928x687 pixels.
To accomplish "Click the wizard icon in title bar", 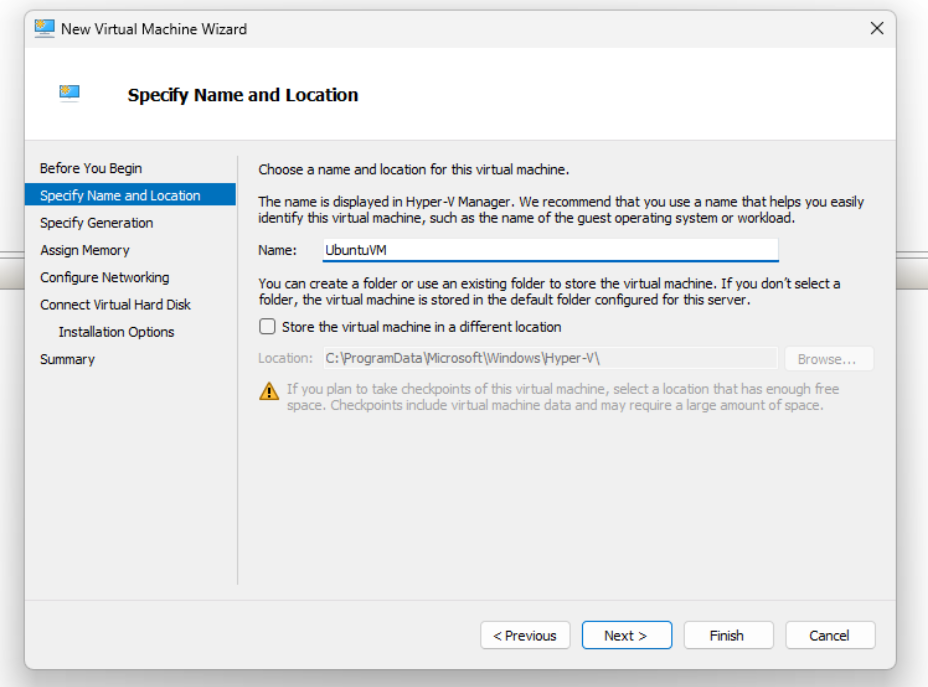I will point(45,28).
